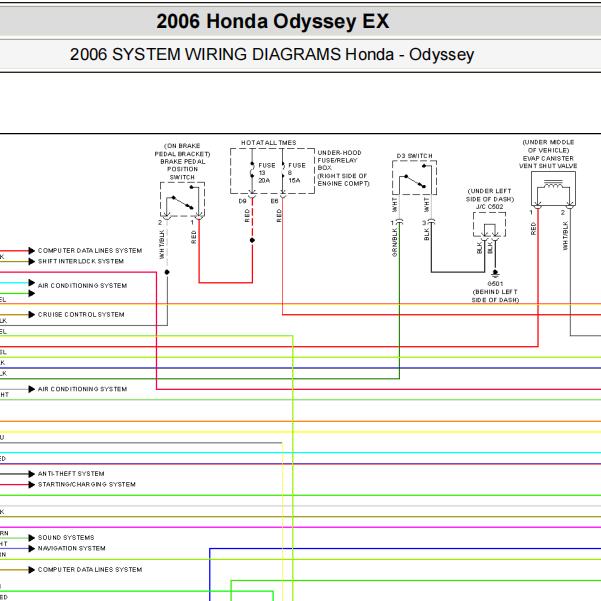Select the "D3 SWITCH" label
This screenshot has height=601, width=601.
point(414,156)
